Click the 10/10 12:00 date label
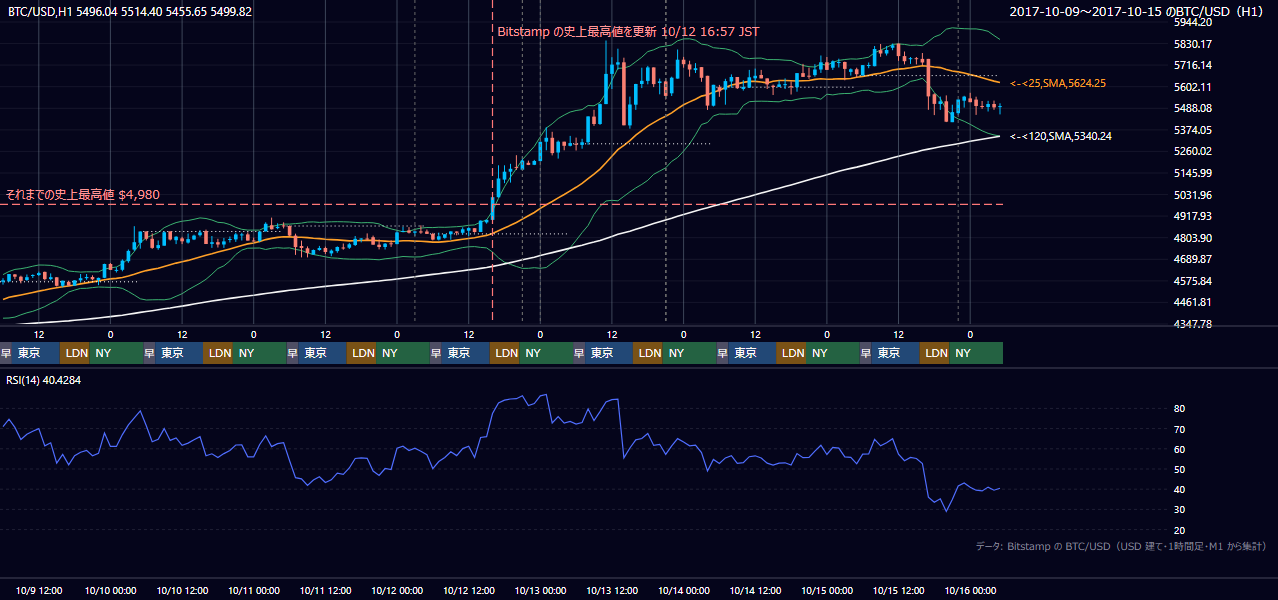1278x600 pixels. click(181, 590)
